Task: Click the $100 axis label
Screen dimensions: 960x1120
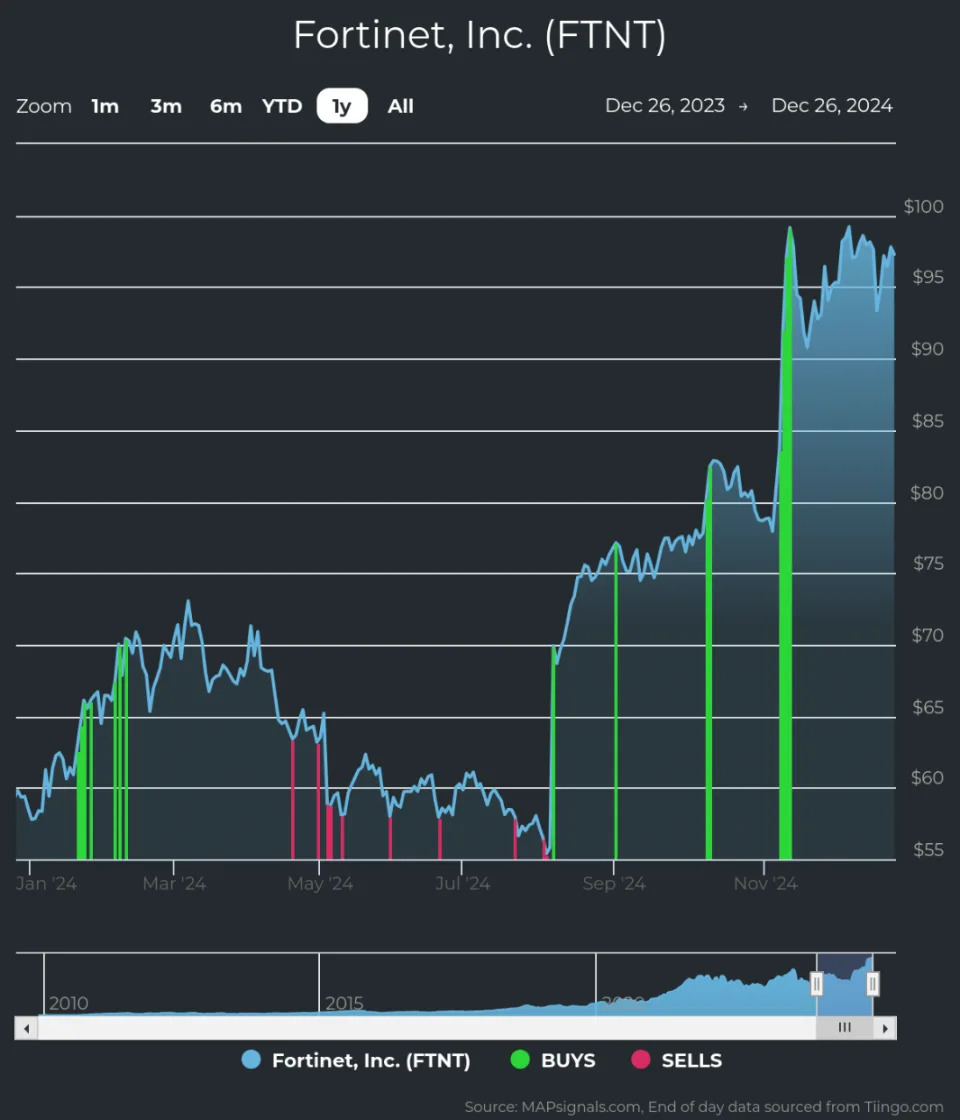Action: pyautogui.click(x=924, y=206)
